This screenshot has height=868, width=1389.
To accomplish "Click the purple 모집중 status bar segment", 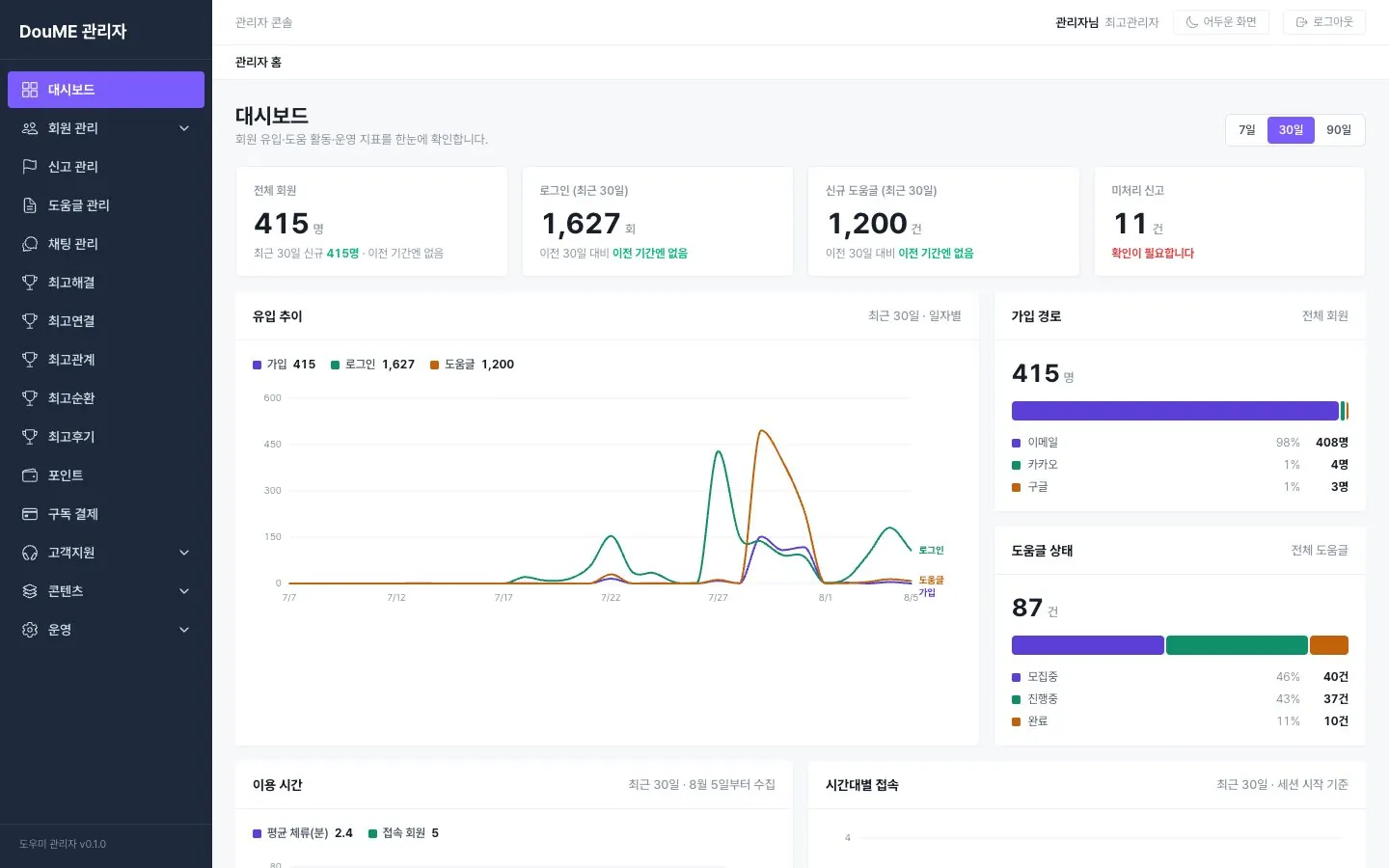I will [1087, 645].
